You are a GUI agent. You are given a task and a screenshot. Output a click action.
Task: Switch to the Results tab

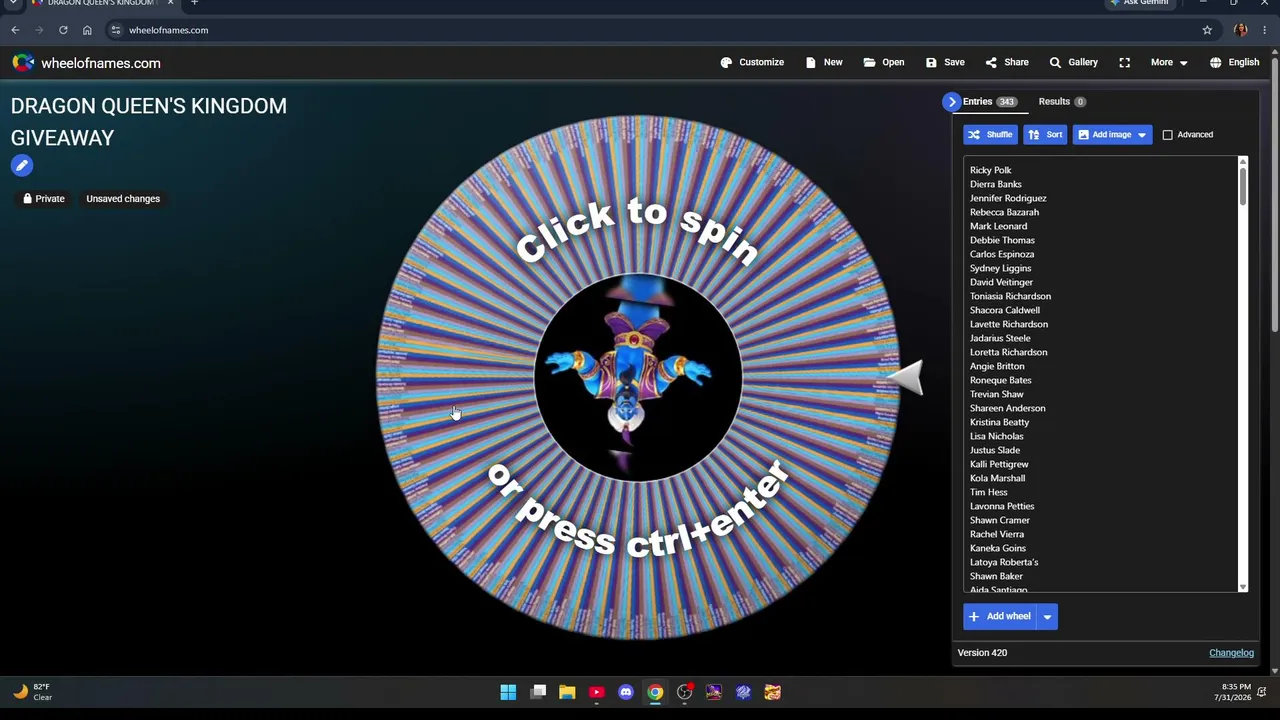point(1062,101)
